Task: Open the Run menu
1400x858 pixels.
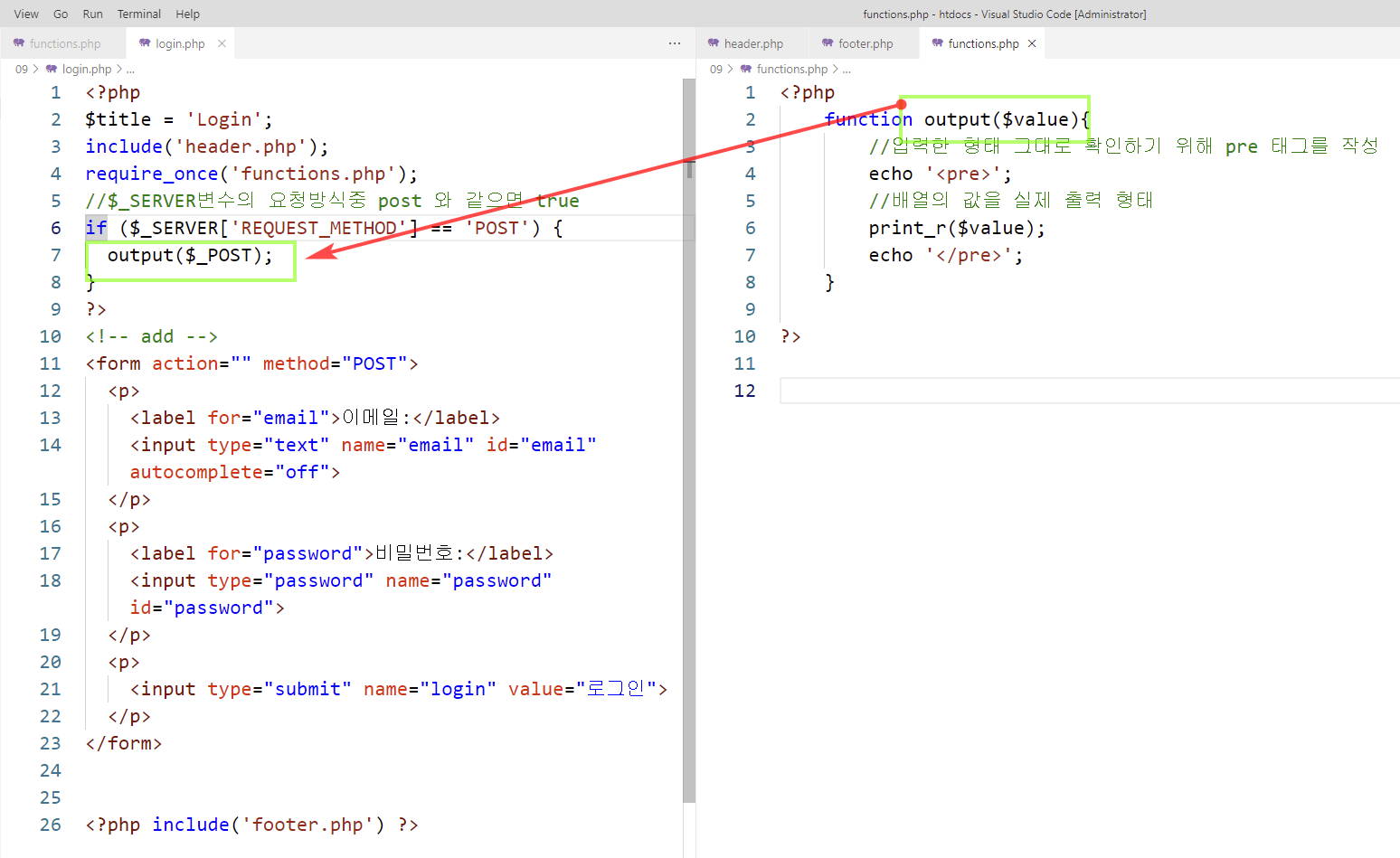Action: pos(92,14)
